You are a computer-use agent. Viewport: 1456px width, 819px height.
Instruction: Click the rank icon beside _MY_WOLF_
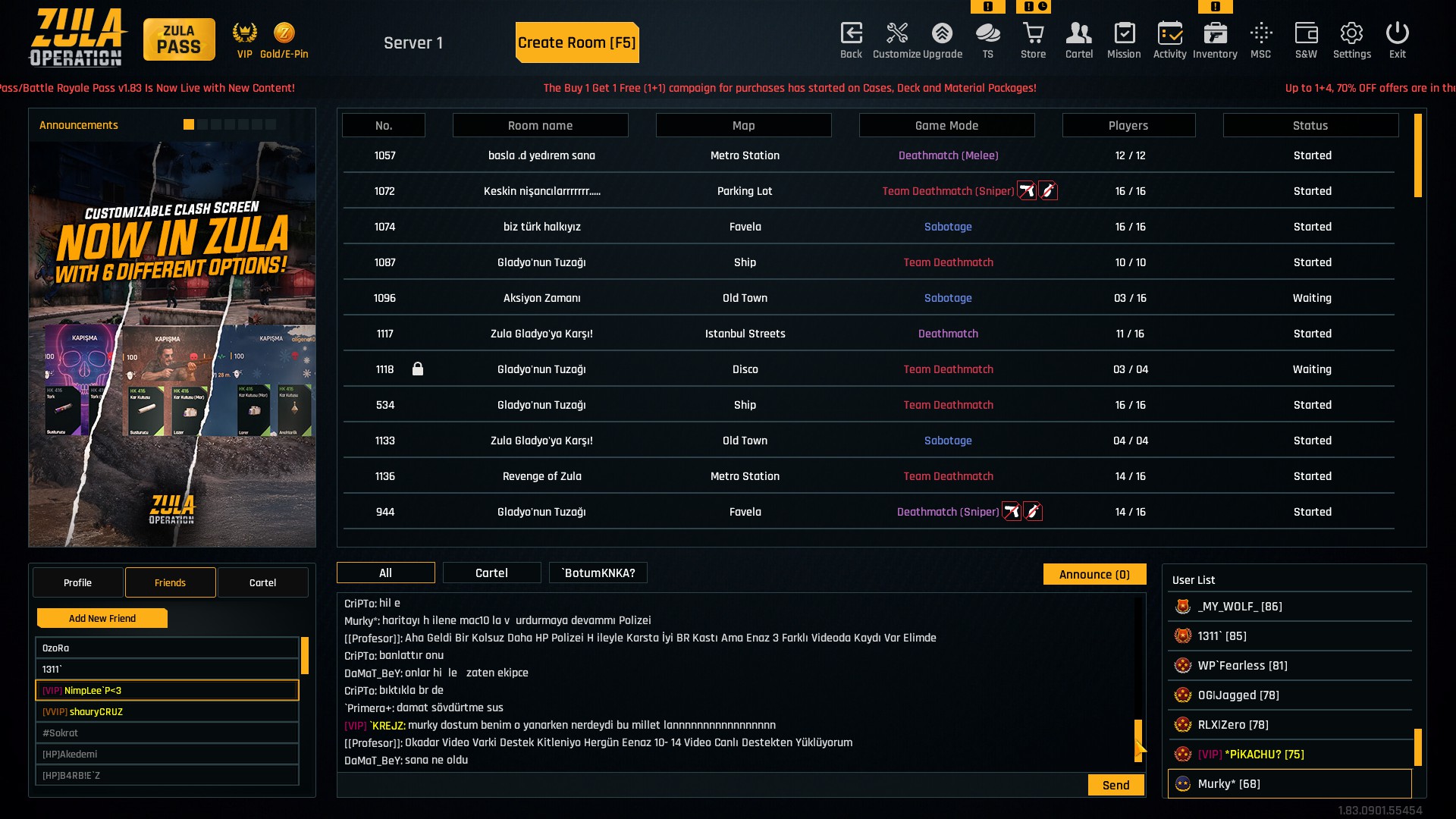coord(1183,607)
